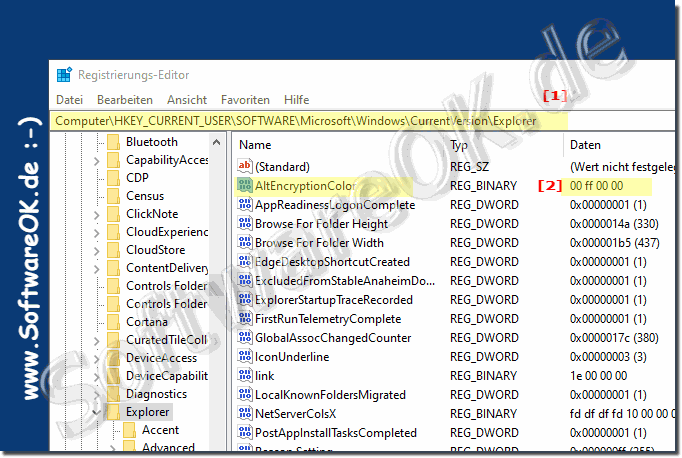Select the EdgeDesktopShortcutCreated value icon
This screenshot has height=458, width=682.
tap(245, 261)
